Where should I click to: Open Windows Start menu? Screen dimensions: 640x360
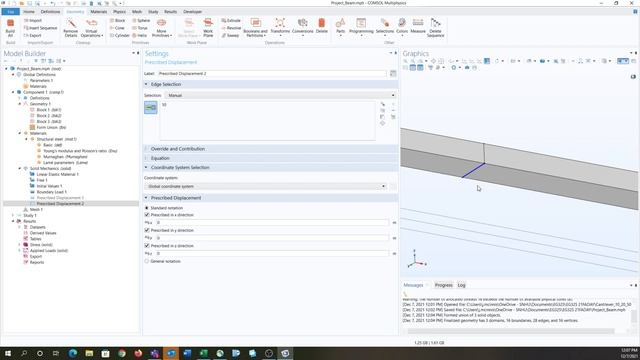click(8, 353)
